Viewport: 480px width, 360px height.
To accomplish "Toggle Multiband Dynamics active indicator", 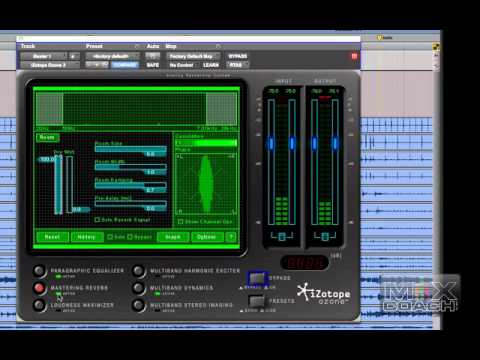I will click(157, 294).
